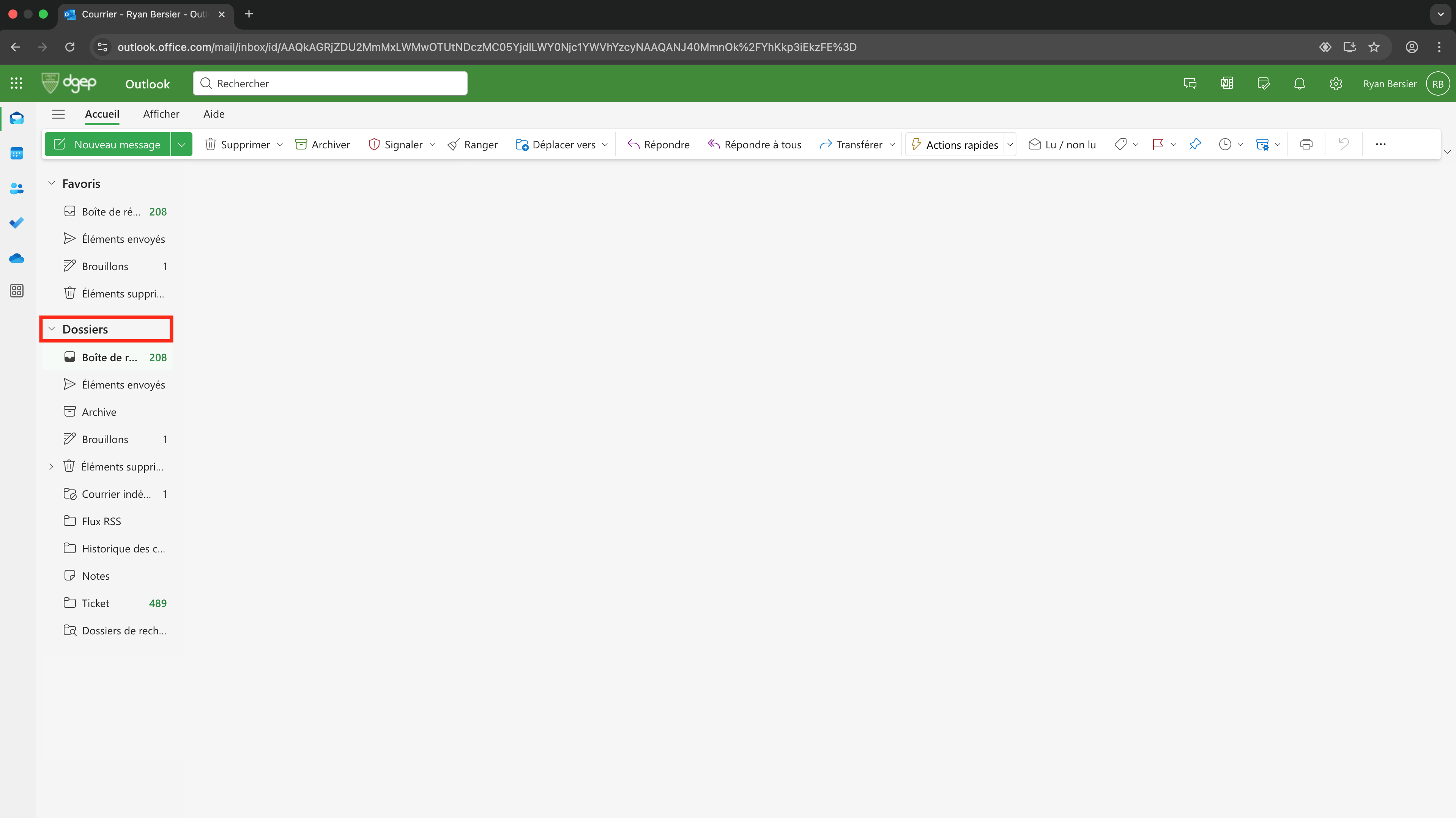This screenshot has width=1456, height=818.
Task: Click the Ranger button
Action: (473, 145)
